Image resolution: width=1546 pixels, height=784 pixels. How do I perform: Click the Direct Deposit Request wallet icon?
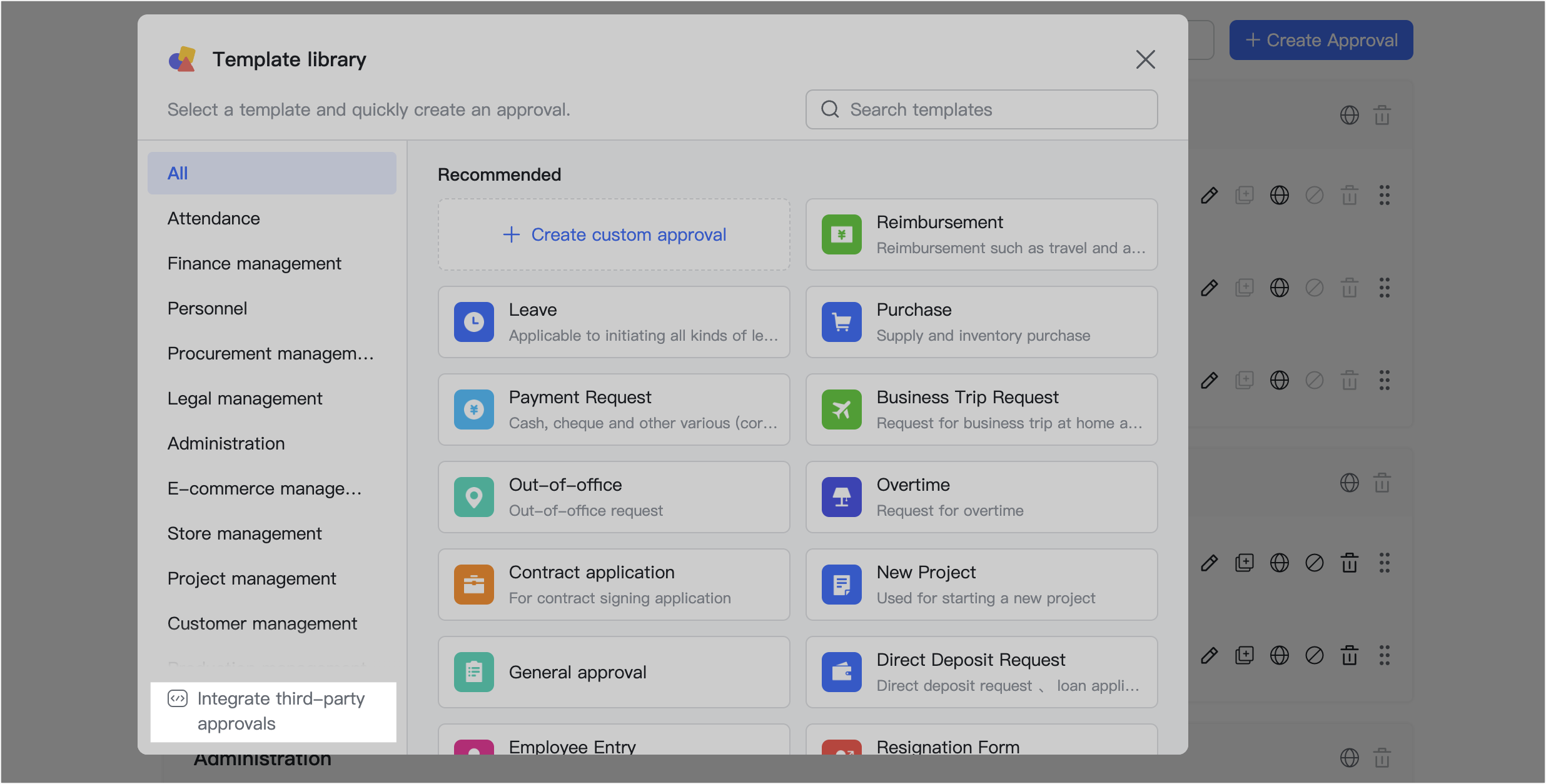(x=841, y=672)
